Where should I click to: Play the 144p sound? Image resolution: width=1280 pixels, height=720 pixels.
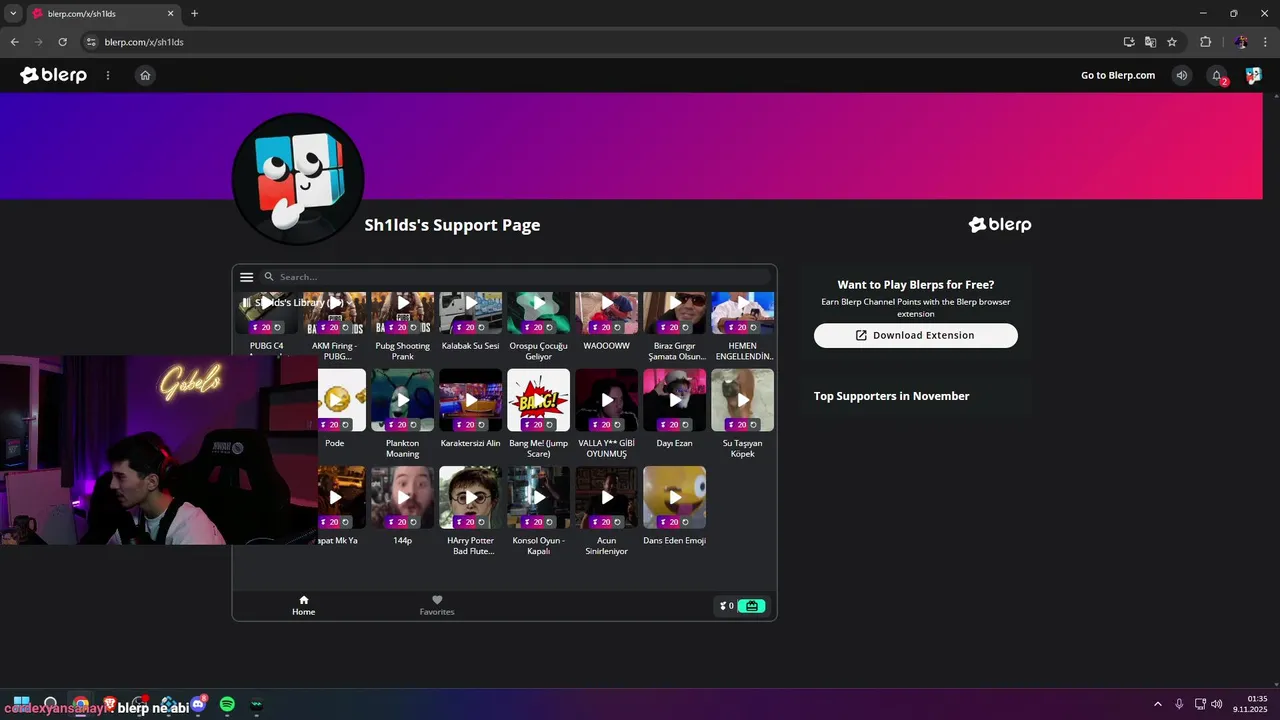(x=403, y=497)
